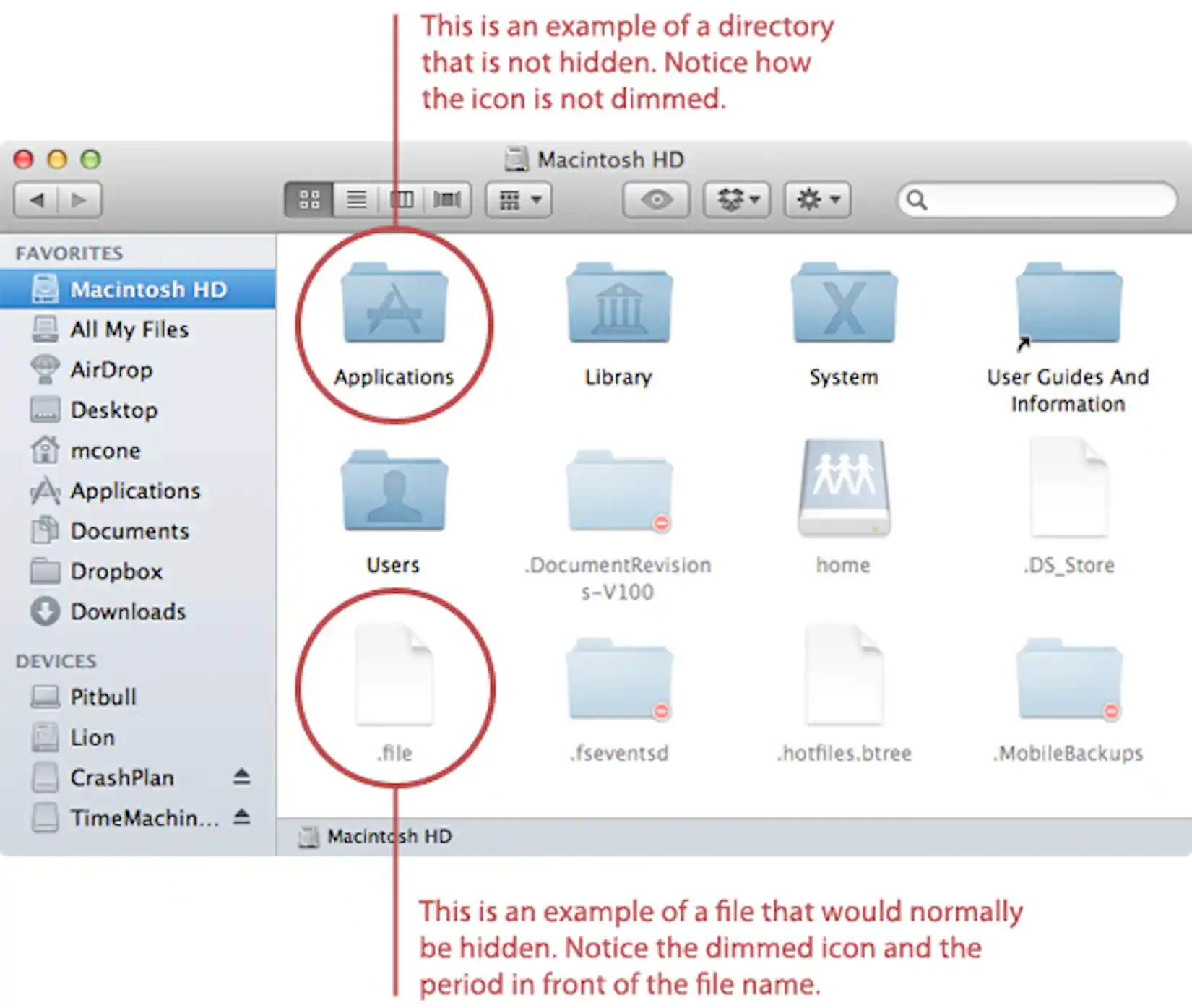Click the Macintosh HD title bar proxy icon
The image size is (1192, 1008).
[x=517, y=159]
